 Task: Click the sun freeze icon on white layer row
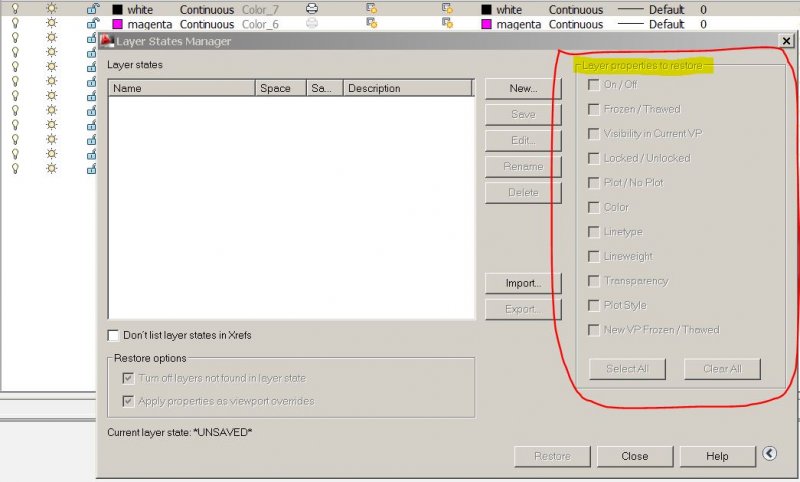(x=52, y=8)
